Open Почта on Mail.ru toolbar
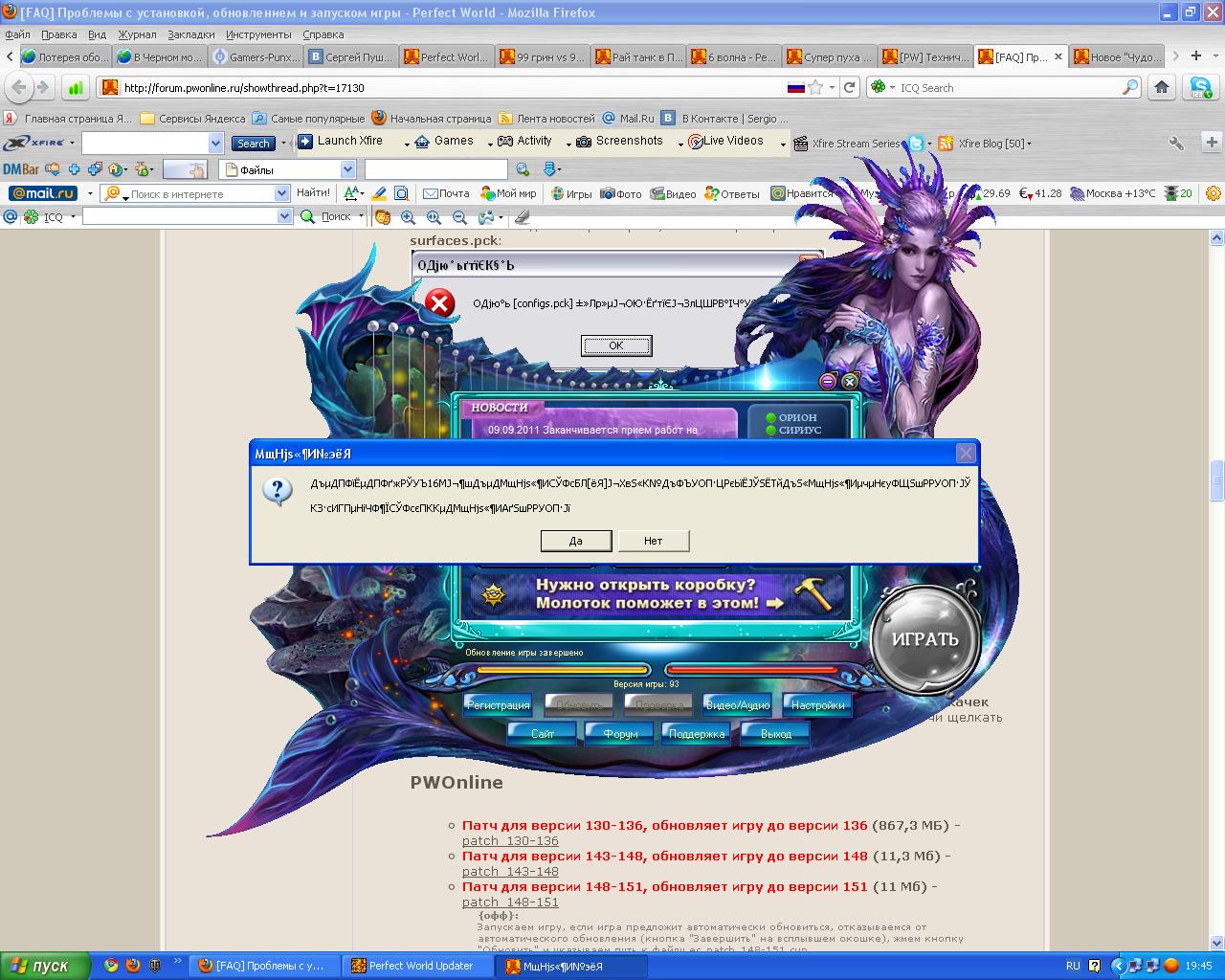Viewport: 1225px width, 980px height. coord(446,193)
